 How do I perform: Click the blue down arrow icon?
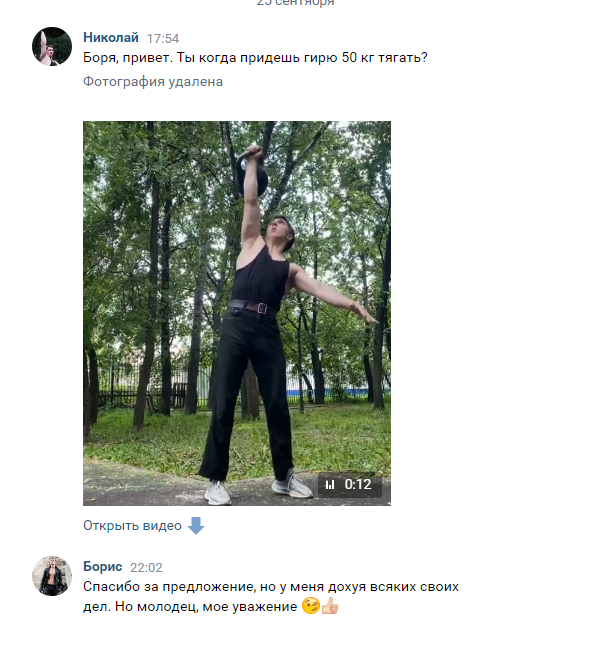tap(196, 526)
